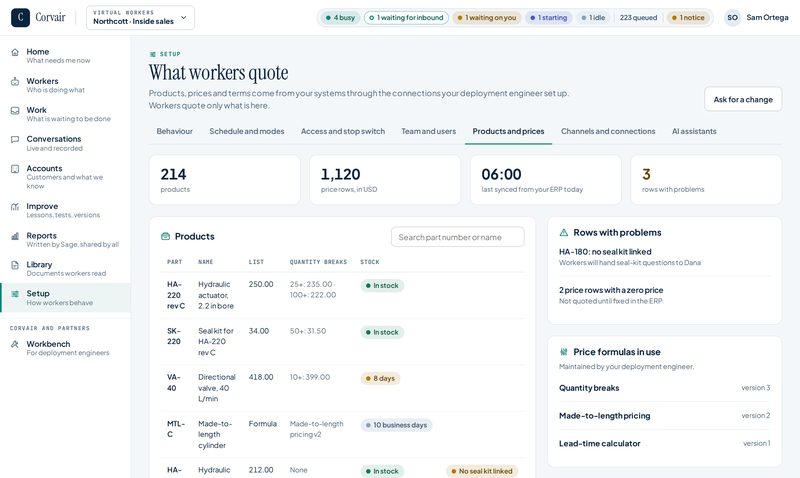This screenshot has width=800, height=478.
Task: Click the 1 starting status pill
Action: coord(548,18)
